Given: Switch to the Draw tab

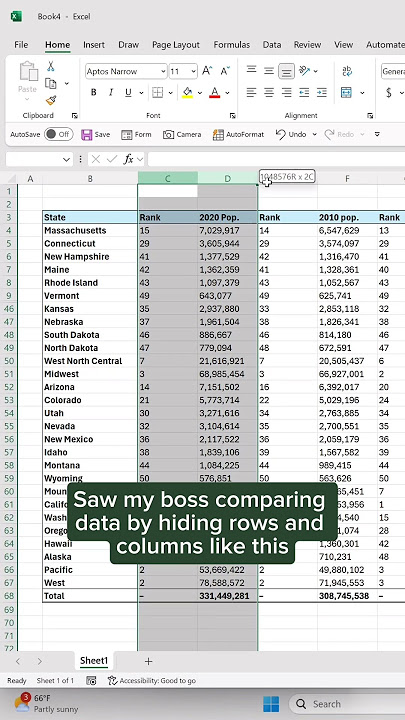Looking at the screenshot, I should [x=129, y=45].
